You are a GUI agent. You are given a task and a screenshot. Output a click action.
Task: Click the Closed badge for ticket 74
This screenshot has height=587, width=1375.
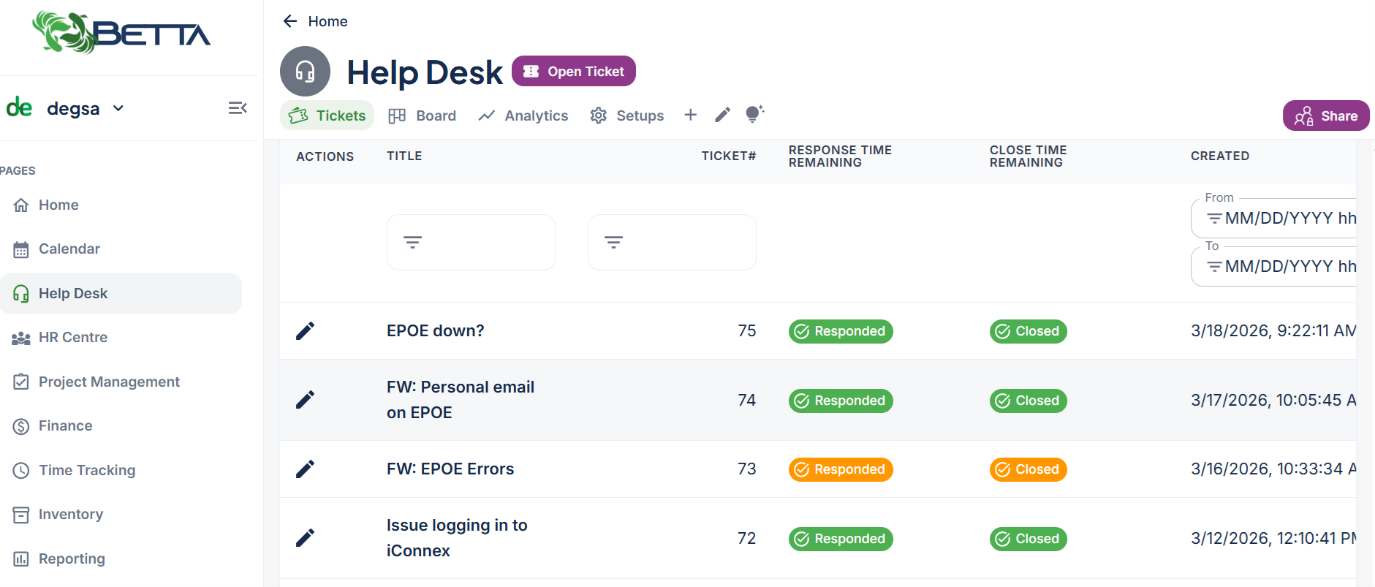1028,400
